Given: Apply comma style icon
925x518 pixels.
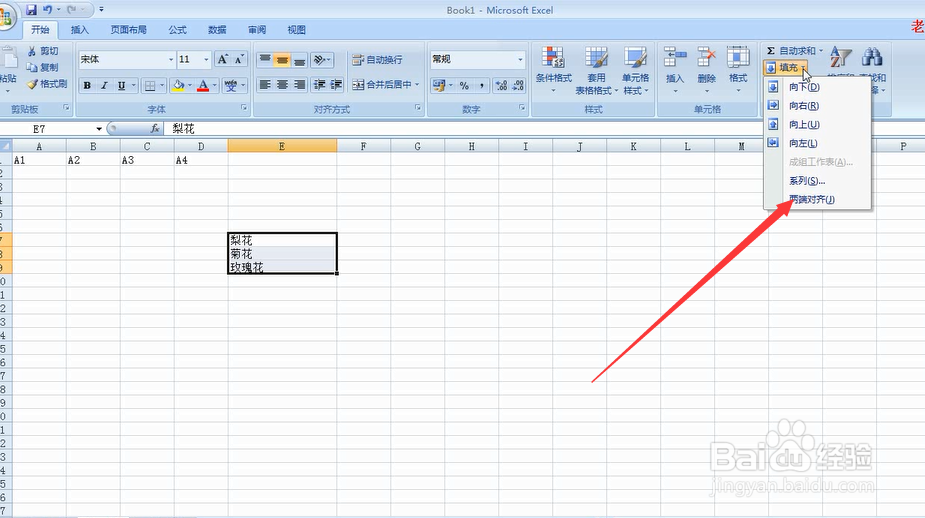Looking at the screenshot, I should pos(481,86).
